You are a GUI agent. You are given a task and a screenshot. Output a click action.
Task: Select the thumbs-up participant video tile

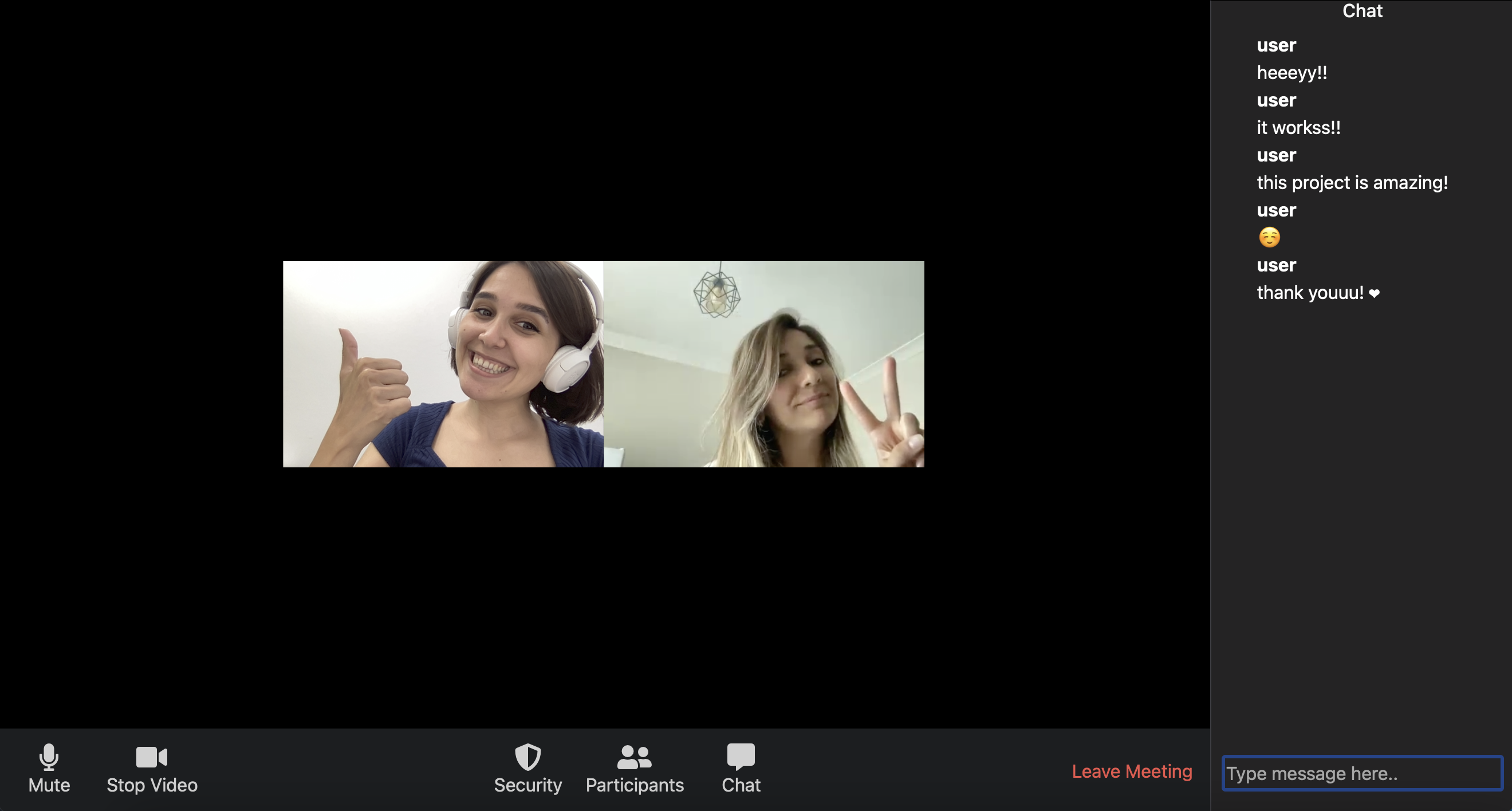(x=443, y=364)
